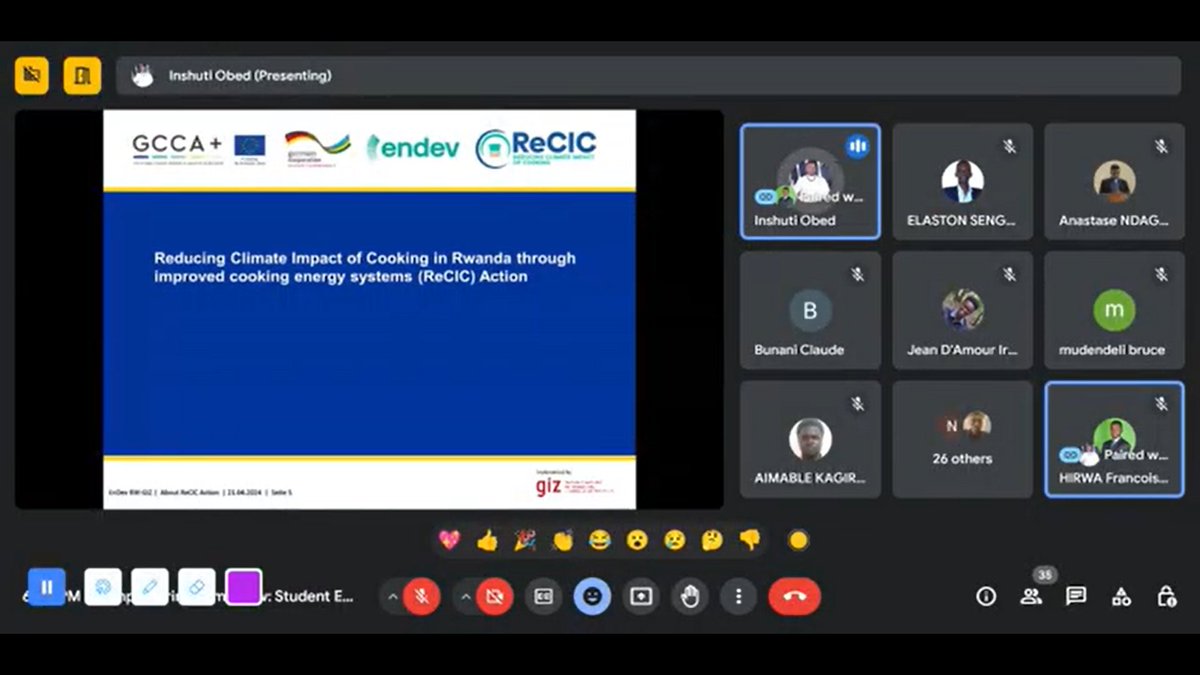
Task: Open the chat with everyone icon
Action: tap(1076, 596)
